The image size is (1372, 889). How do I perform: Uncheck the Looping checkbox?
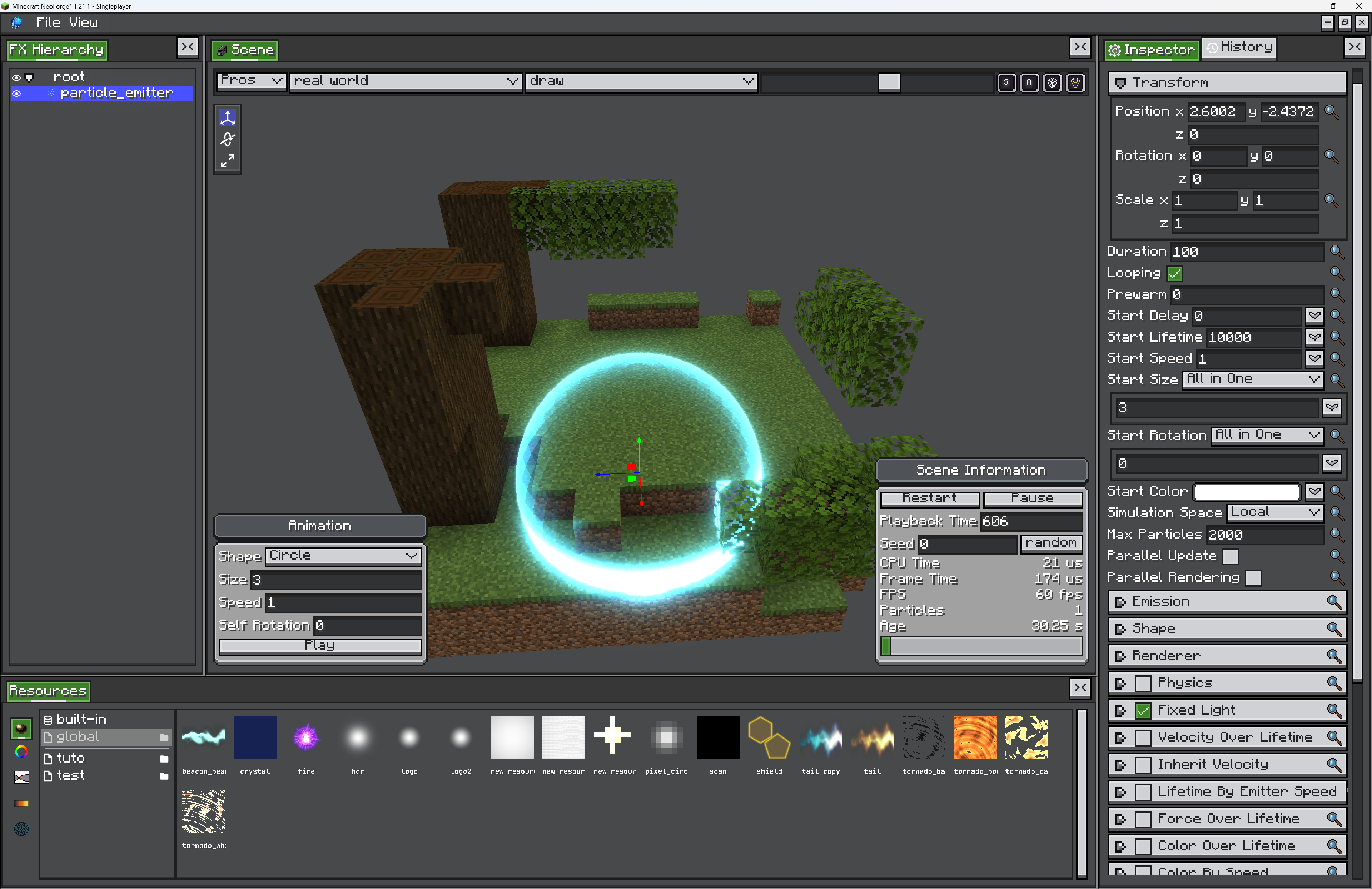pyautogui.click(x=1174, y=273)
